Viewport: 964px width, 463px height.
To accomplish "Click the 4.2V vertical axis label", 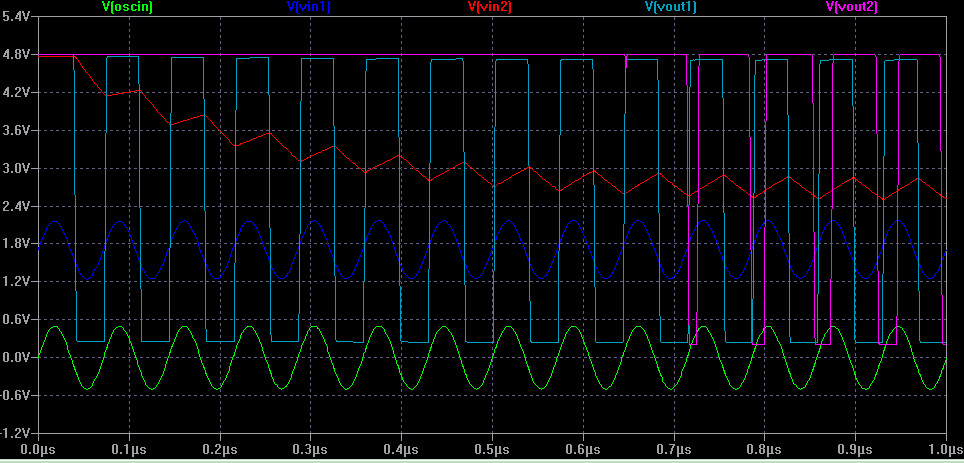I will [16, 92].
